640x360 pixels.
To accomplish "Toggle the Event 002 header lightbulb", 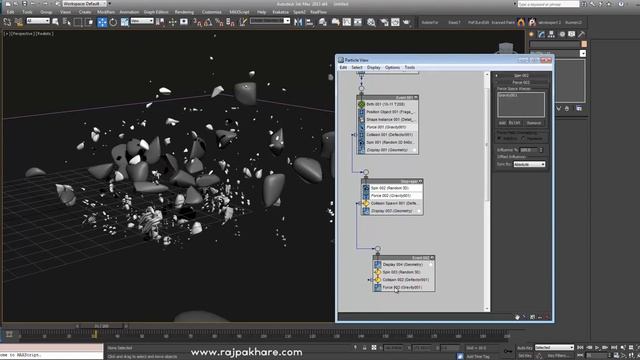I will [432, 258].
